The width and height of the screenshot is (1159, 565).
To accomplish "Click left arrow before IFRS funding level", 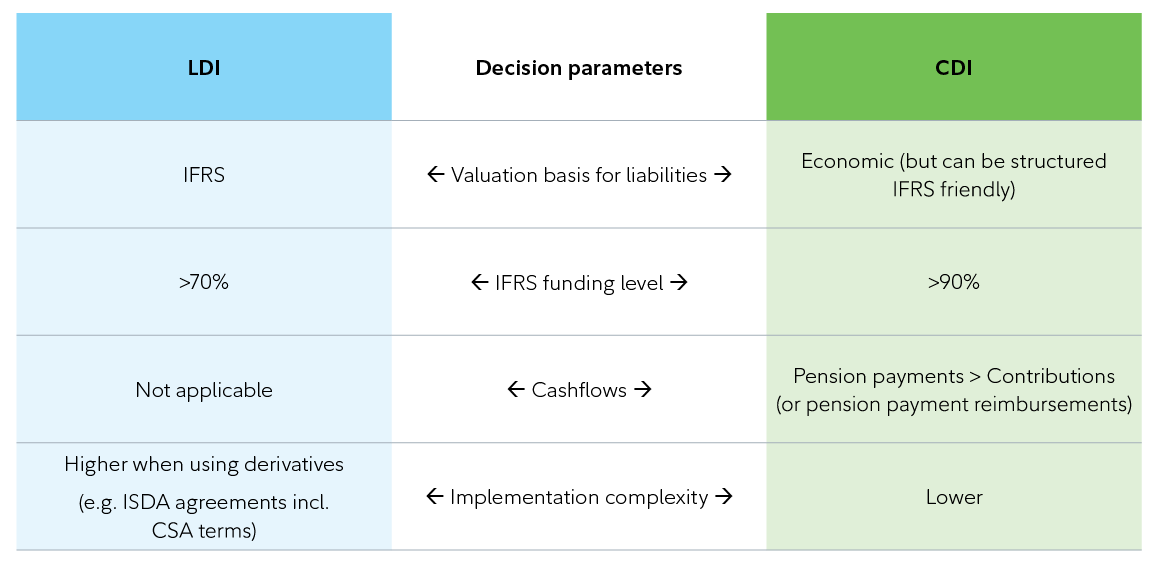I will click(x=479, y=283).
